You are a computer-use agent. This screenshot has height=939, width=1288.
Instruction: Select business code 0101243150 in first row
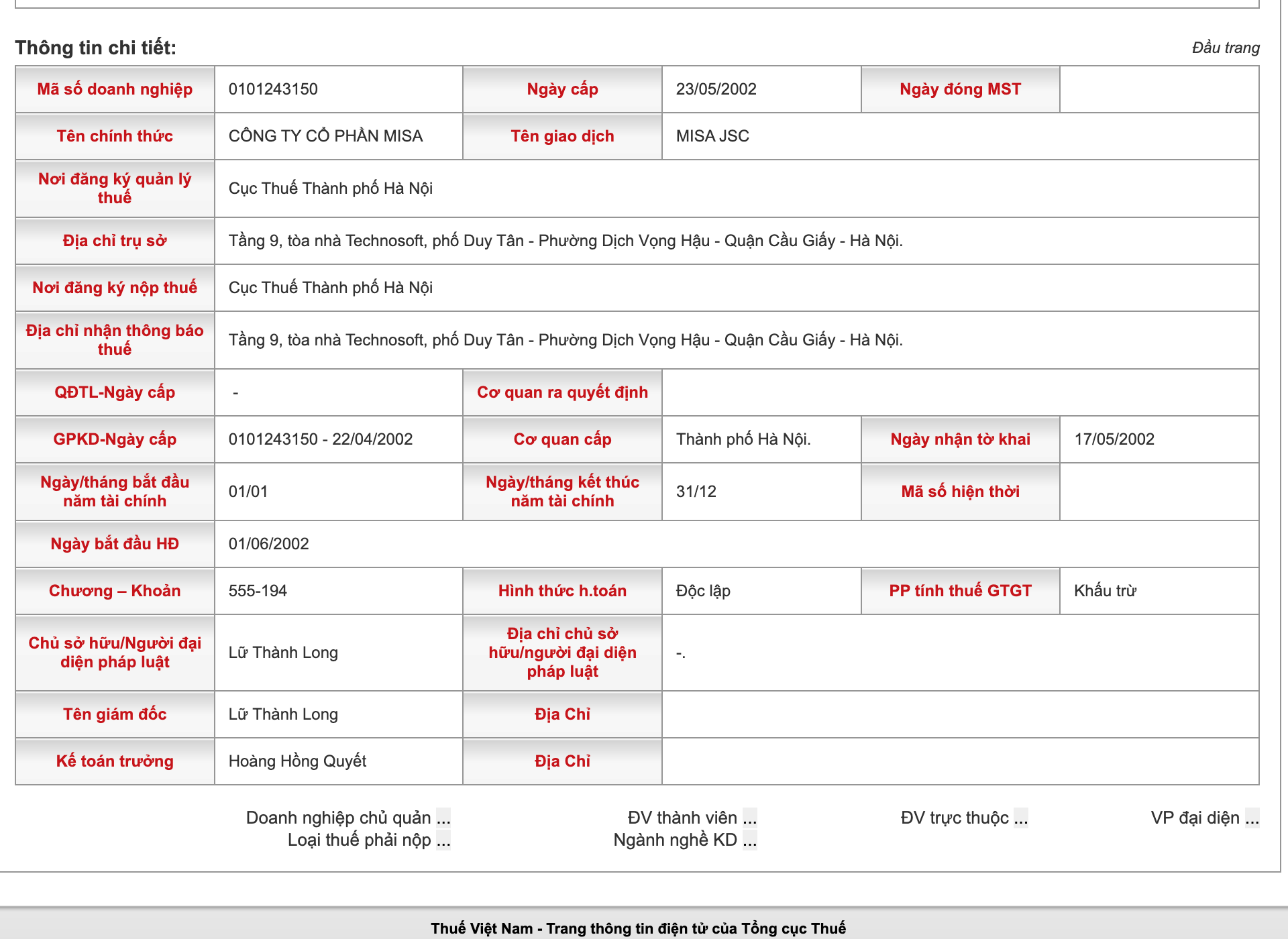click(273, 89)
